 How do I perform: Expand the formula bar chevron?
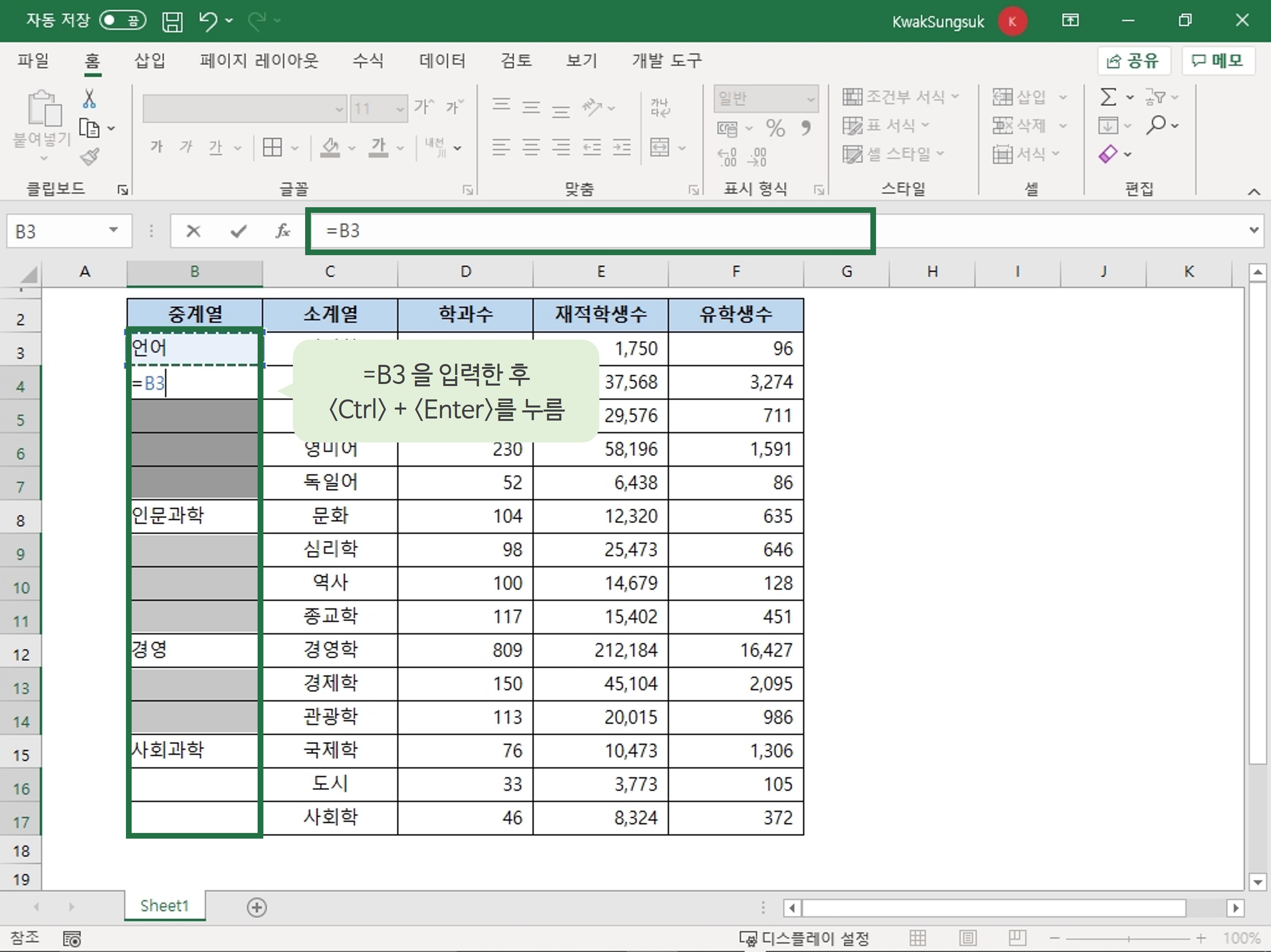[1254, 230]
